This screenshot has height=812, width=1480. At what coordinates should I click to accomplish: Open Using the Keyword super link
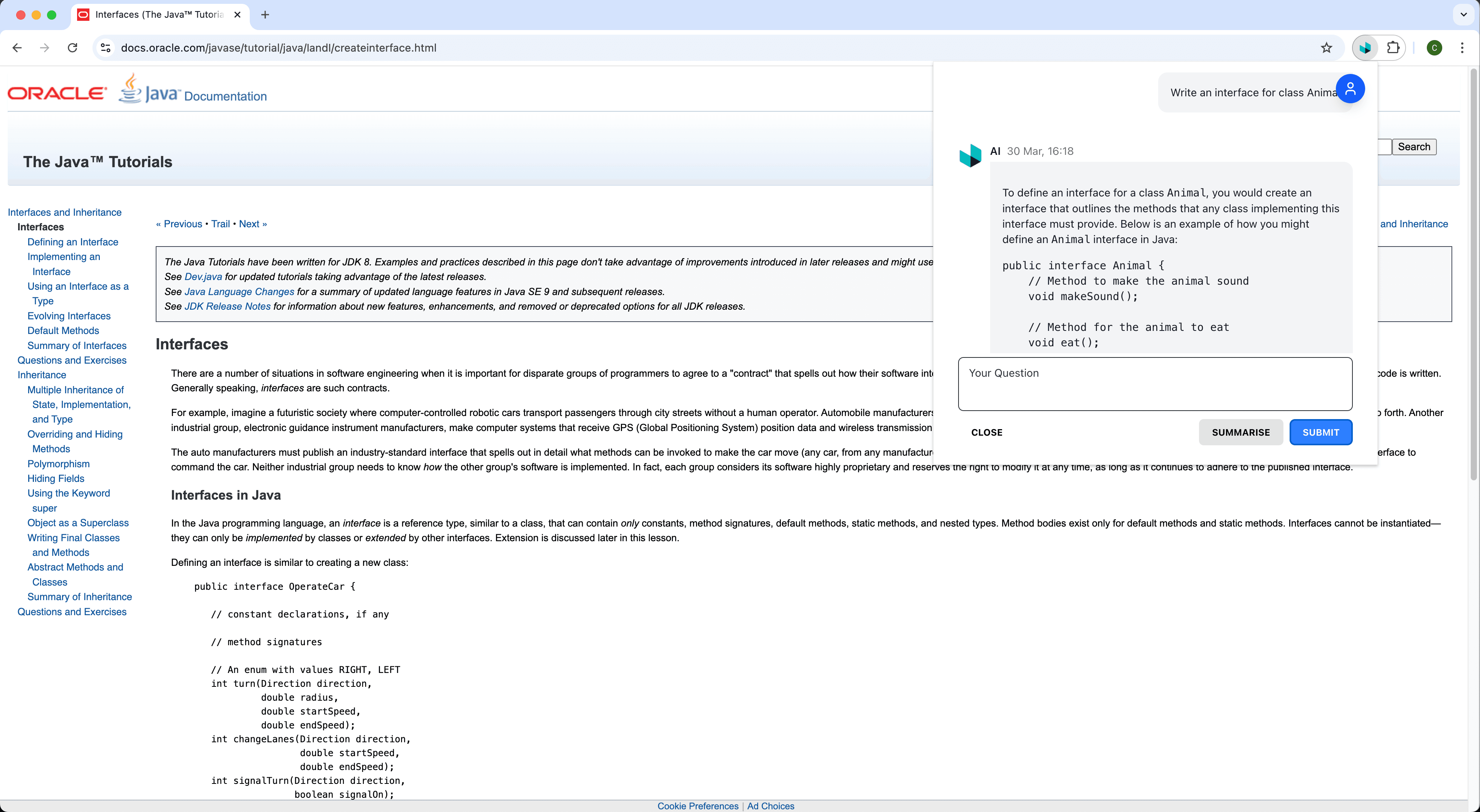(68, 501)
